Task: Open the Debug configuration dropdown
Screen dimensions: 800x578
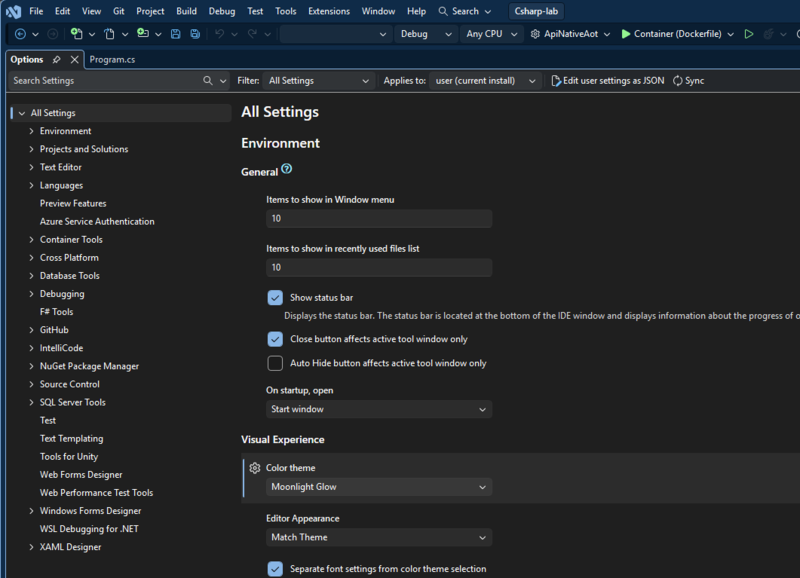Action: pyautogui.click(x=426, y=34)
